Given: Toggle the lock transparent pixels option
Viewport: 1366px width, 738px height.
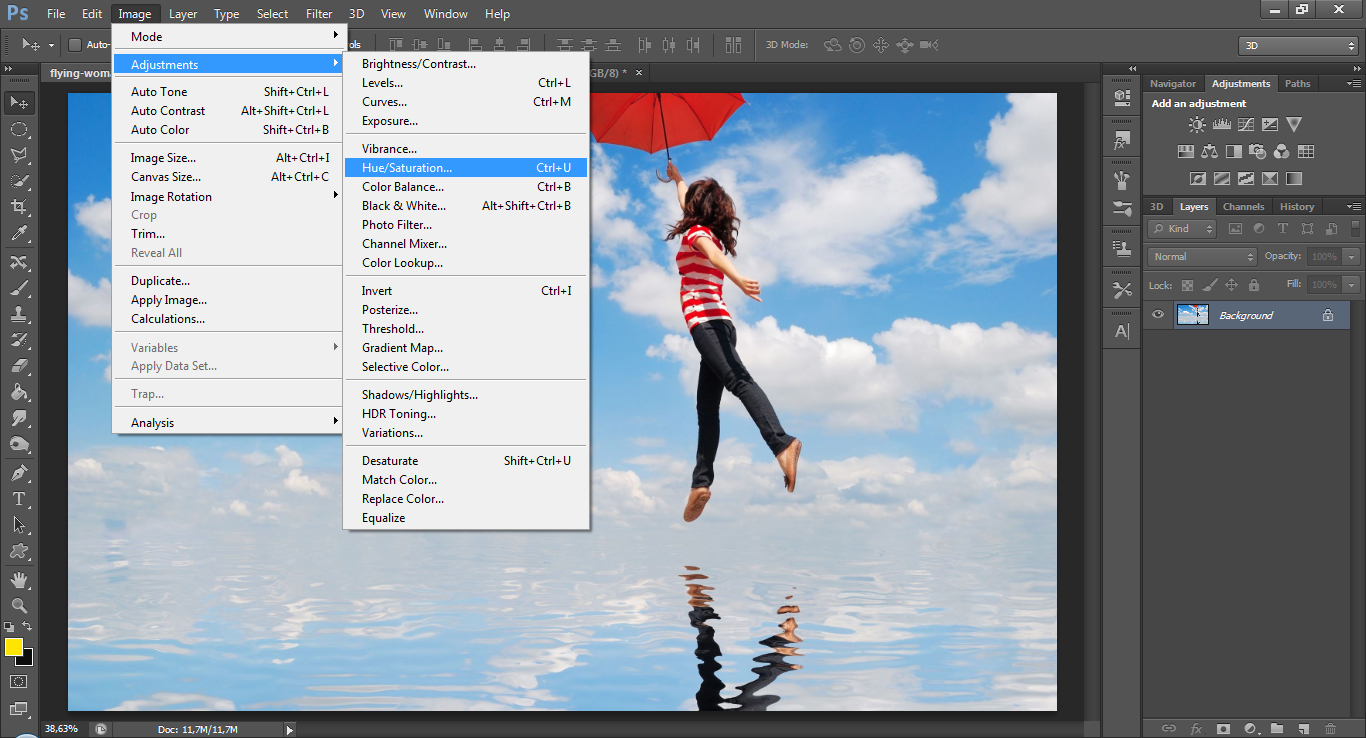Looking at the screenshot, I should tap(1187, 285).
